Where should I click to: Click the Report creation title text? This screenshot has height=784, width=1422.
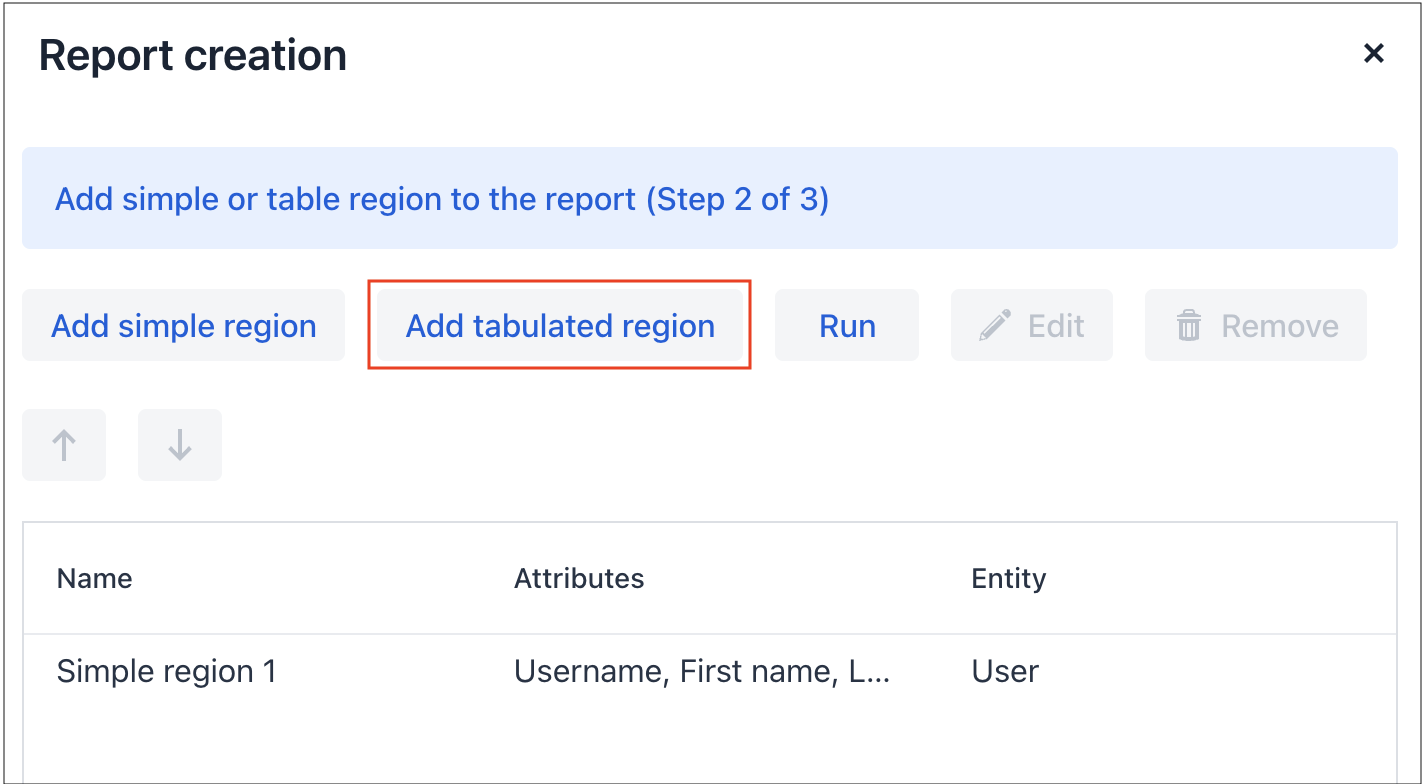pyautogui.click(x=193, y=55)
